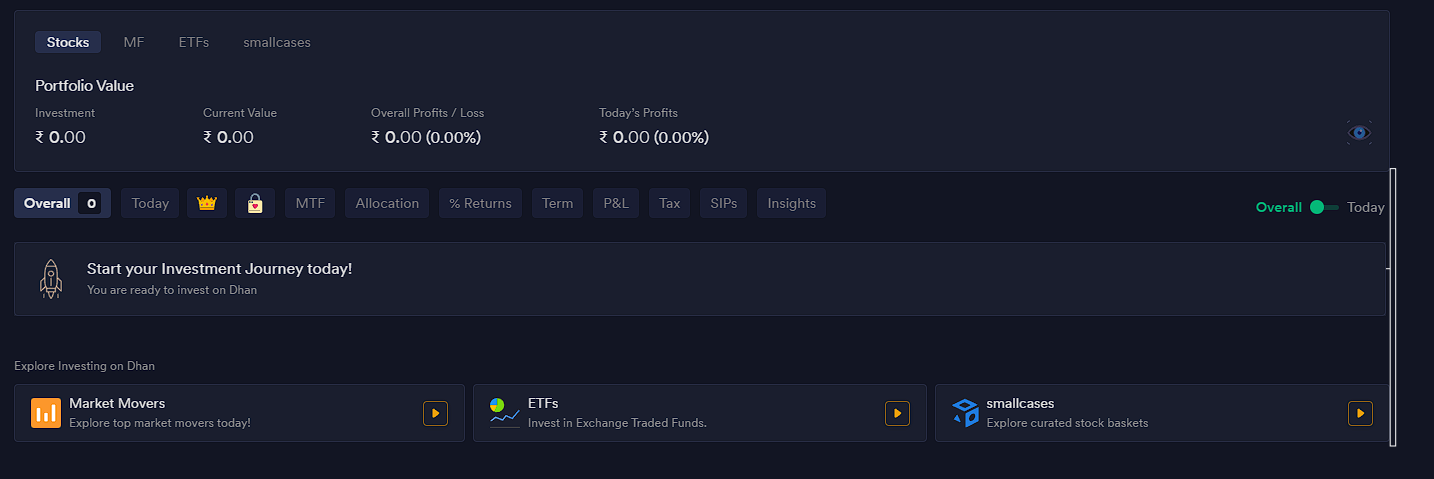1434x479 pixels.
Task: Open ETFs with the play arrow button
Action: 897,413
